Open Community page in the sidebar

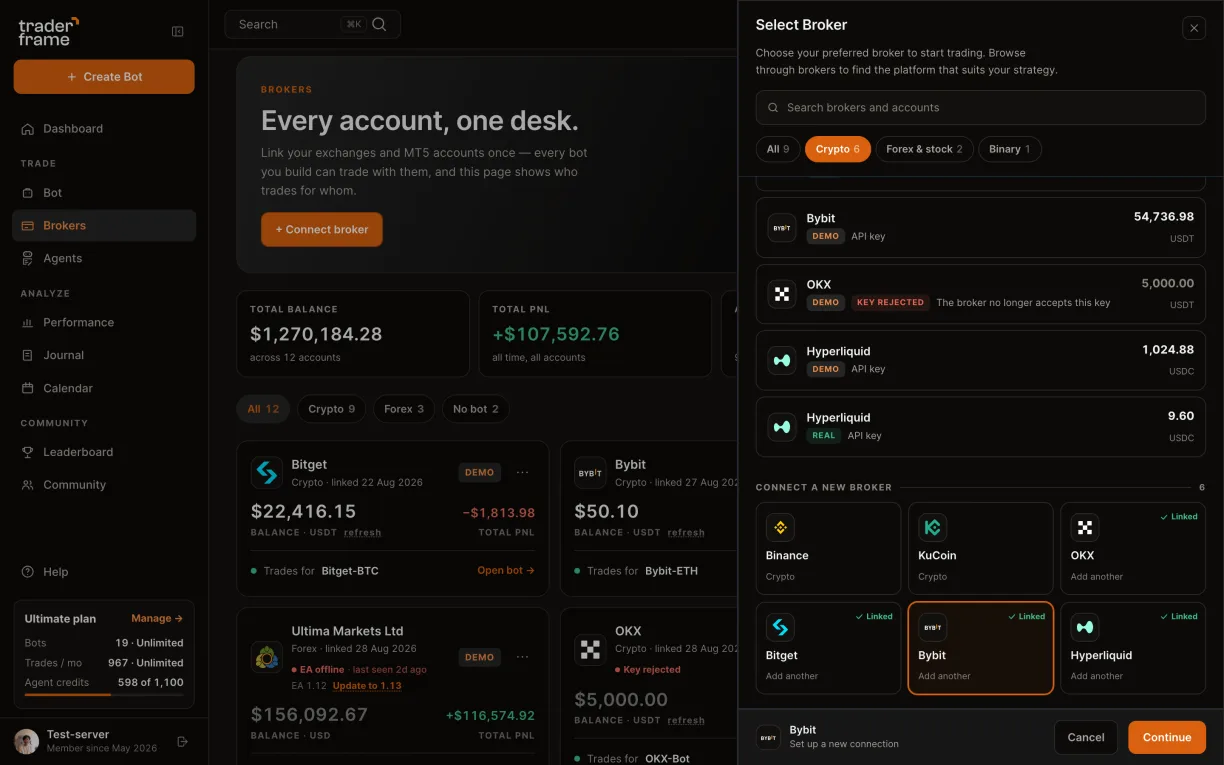pyautogui.click(x=104, y=485)
